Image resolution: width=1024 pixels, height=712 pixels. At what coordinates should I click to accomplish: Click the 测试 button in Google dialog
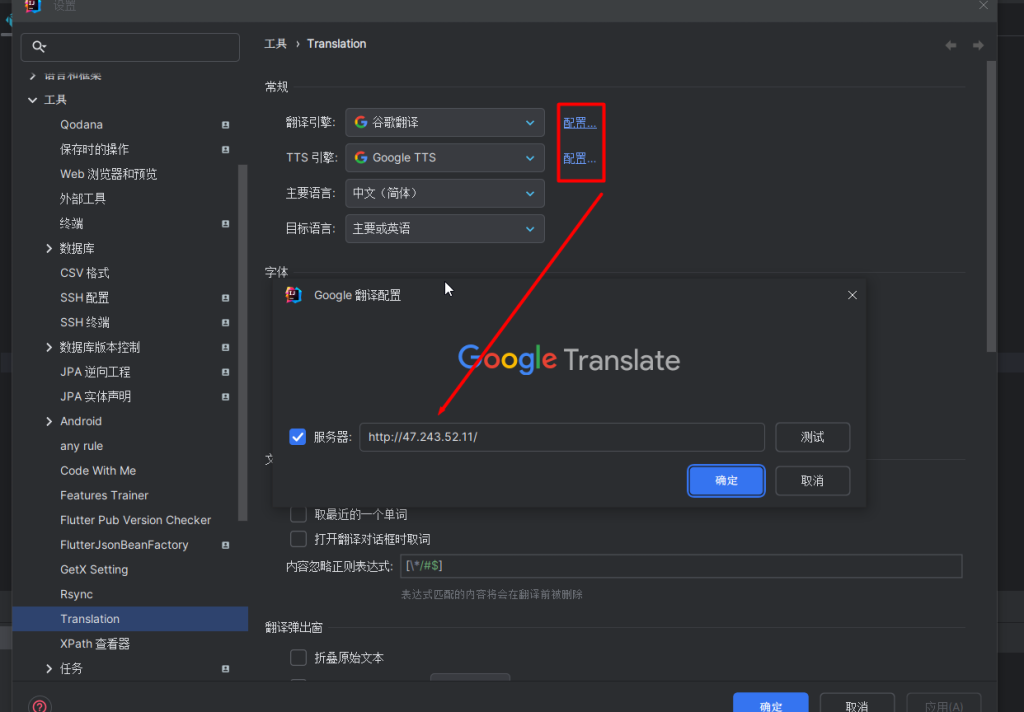coord(812,436)
